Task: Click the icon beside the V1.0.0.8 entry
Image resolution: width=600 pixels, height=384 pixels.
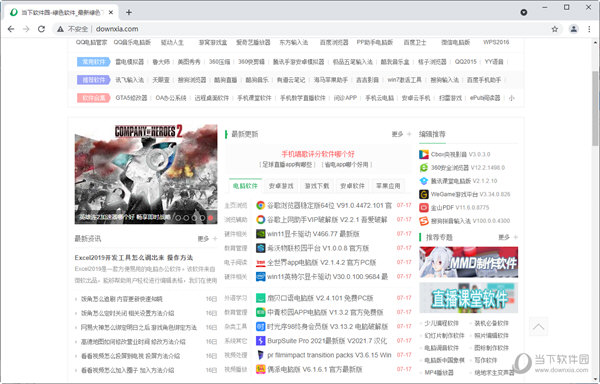Action: pyautogui.click(x=261, y=248)
